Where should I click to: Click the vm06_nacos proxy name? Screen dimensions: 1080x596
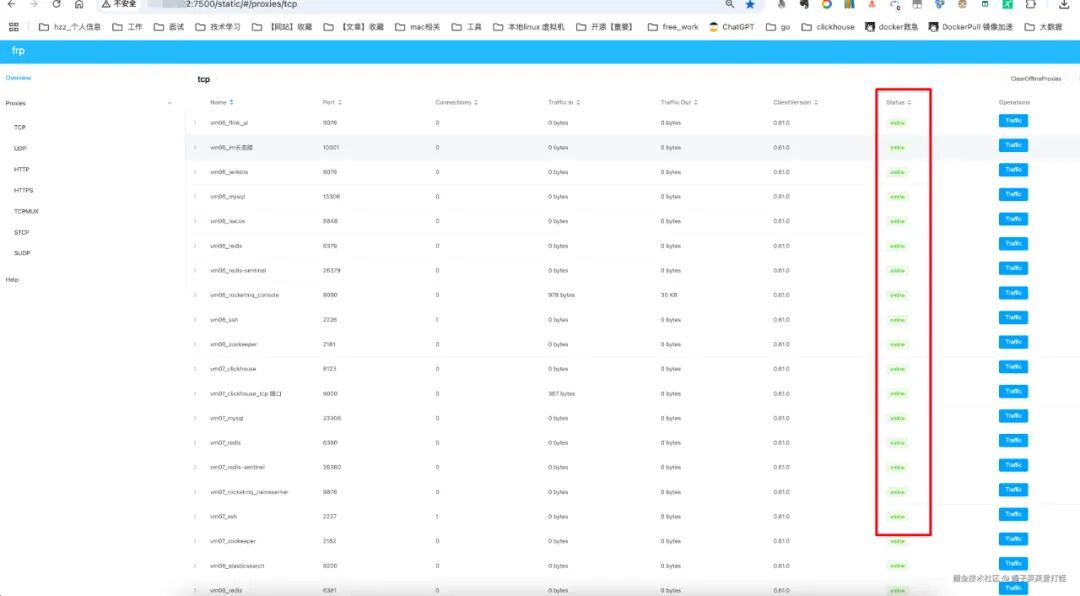pyautogui.click(x=227, y=221)
